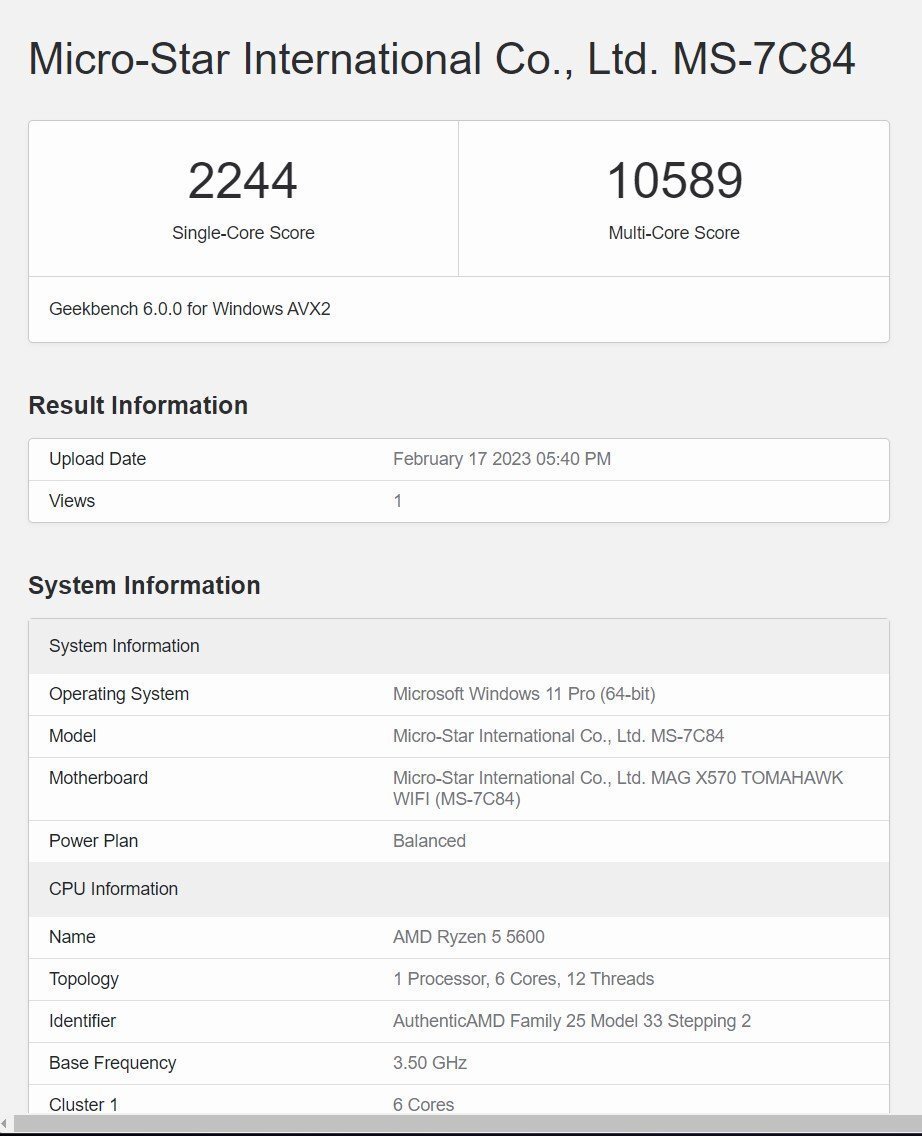Viewport: 922px width, 1136px height.
Task: Click the Views row label
Action: tap(72, 501)
